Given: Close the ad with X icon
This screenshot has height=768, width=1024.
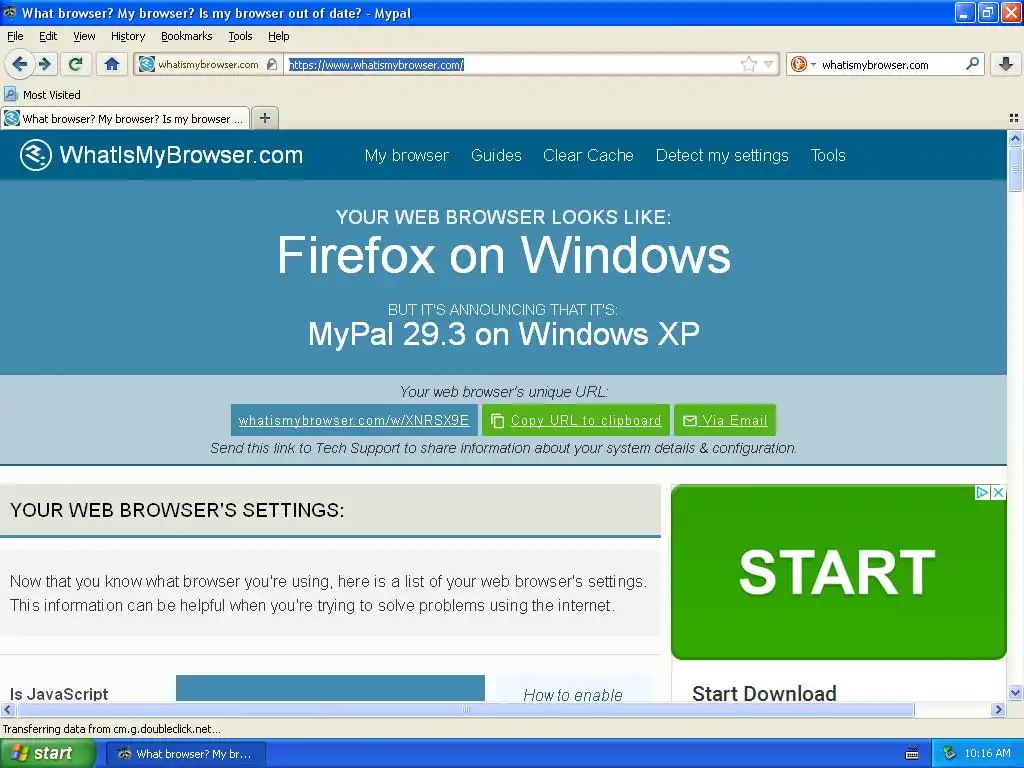Looking at the screenshot, I should (x=998, y=492).
